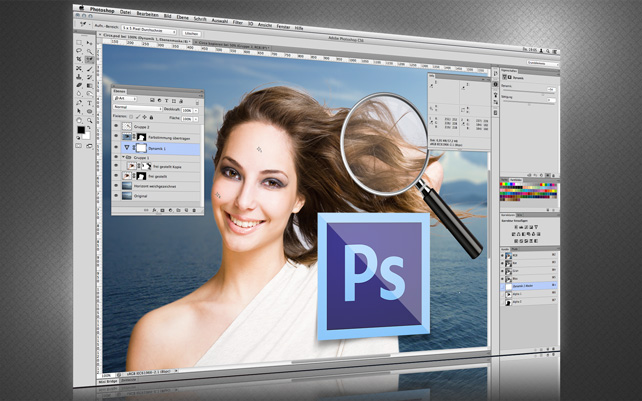642x401 pixels.
Task: Select the Move tool
Action: (89, 43)
